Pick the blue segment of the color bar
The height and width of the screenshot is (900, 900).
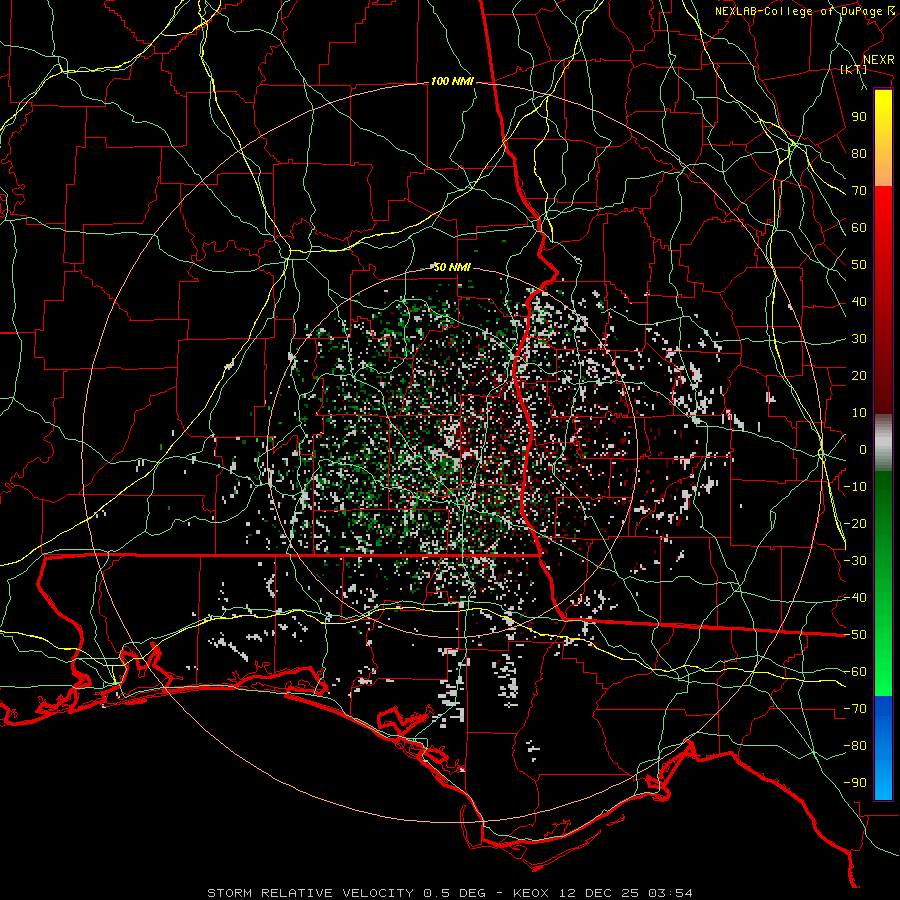coord(883,747)
